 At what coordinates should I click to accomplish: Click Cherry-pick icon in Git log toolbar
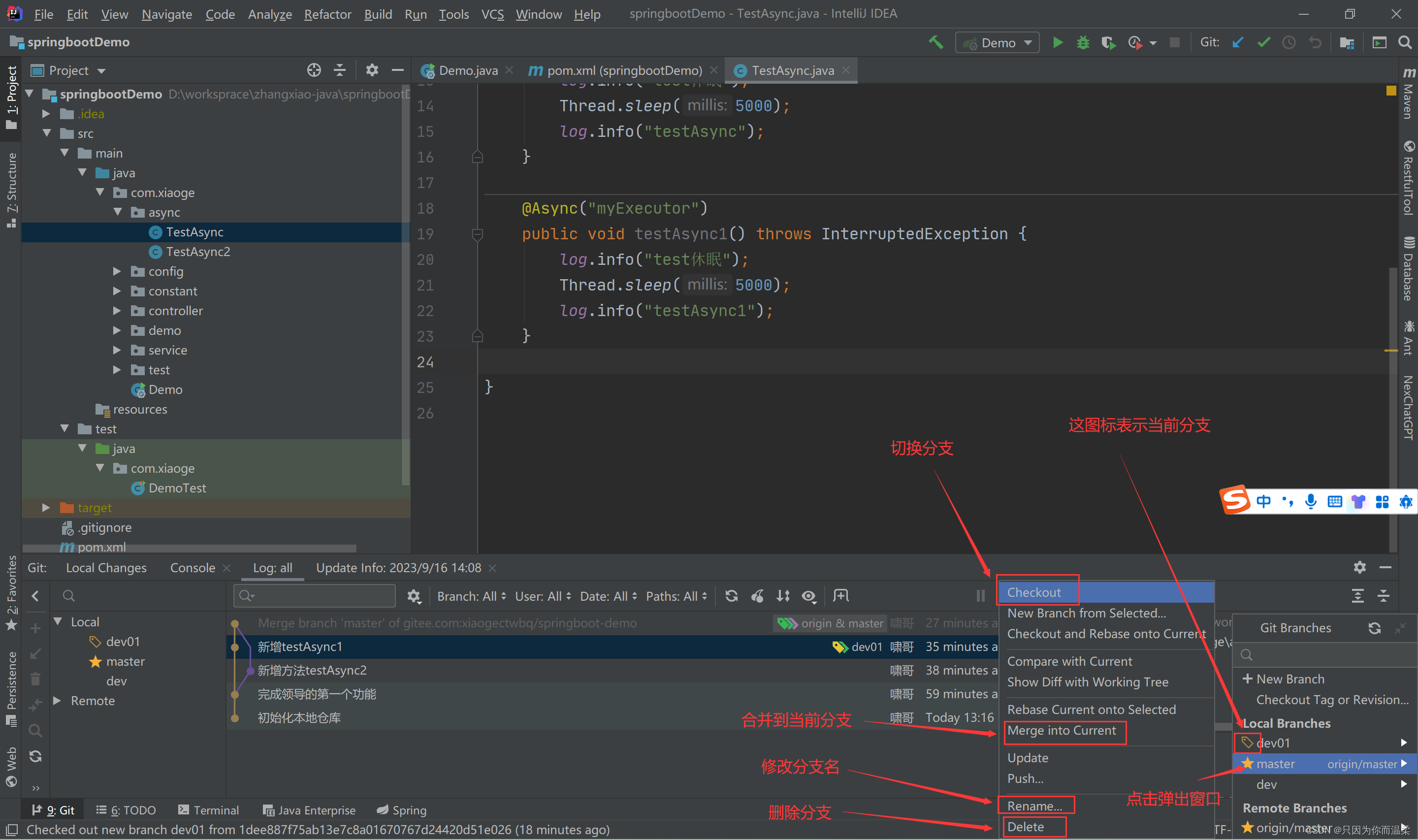click(757, 596)
